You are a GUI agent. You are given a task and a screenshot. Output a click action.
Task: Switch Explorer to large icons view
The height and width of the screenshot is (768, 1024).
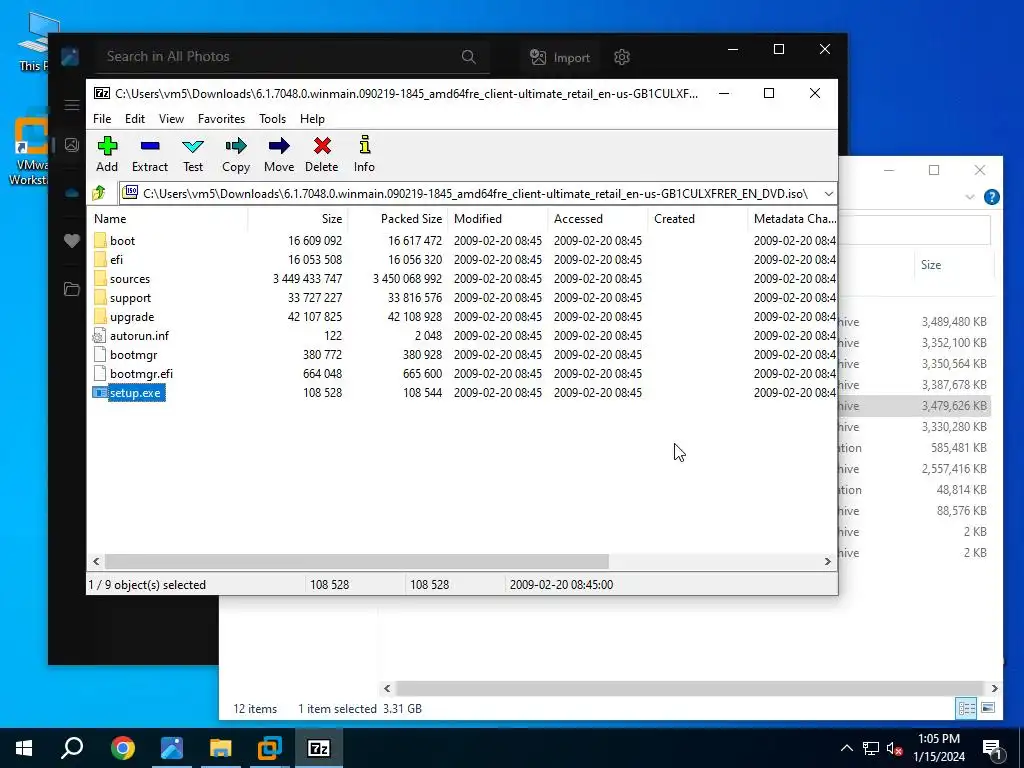tap(988, 708)
